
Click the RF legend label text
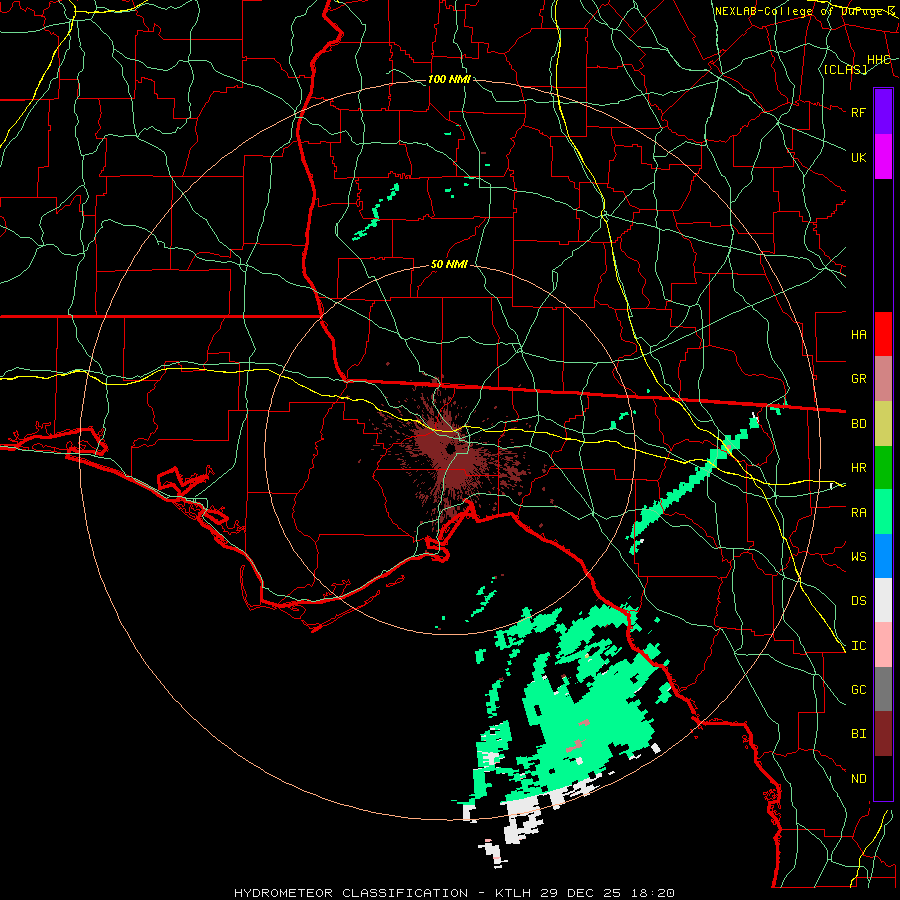pyautogui.click(x=858, y=112)
